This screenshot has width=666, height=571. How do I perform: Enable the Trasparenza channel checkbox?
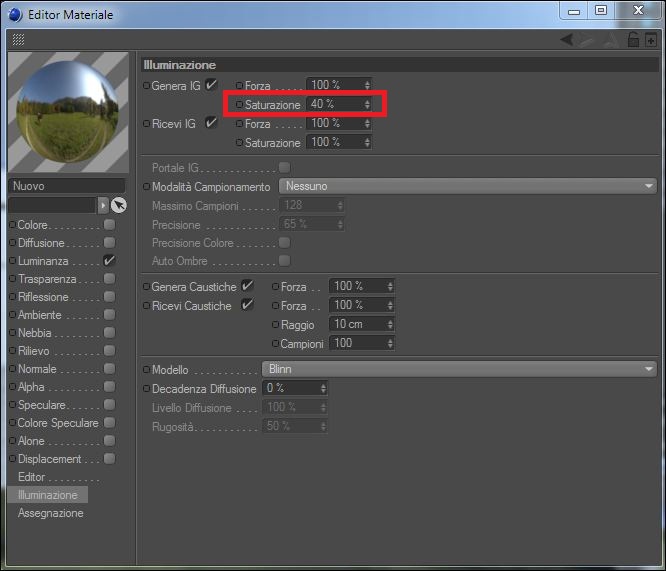(x=110, y=279)
